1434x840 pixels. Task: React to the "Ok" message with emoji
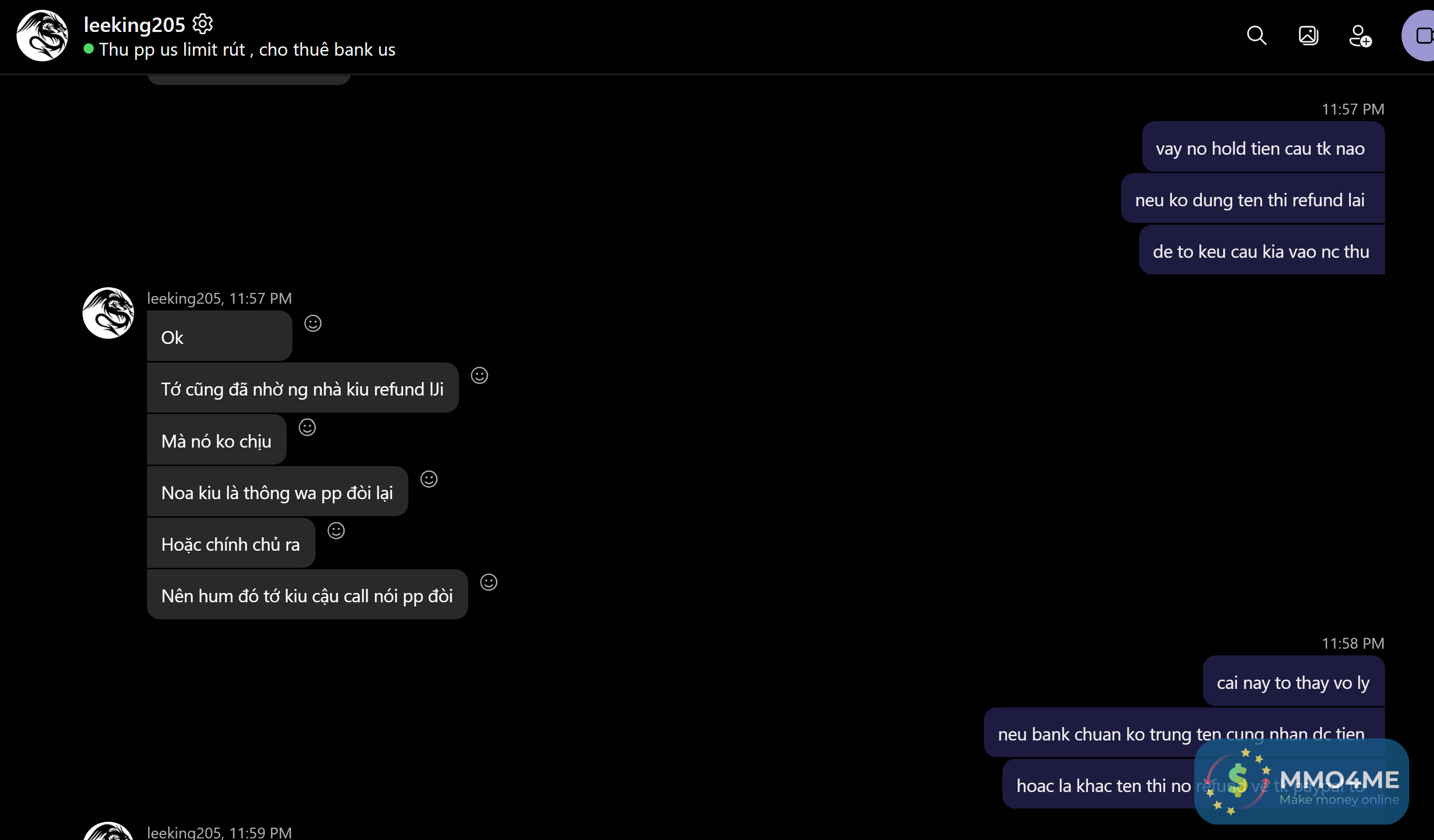tap(313, 323)
